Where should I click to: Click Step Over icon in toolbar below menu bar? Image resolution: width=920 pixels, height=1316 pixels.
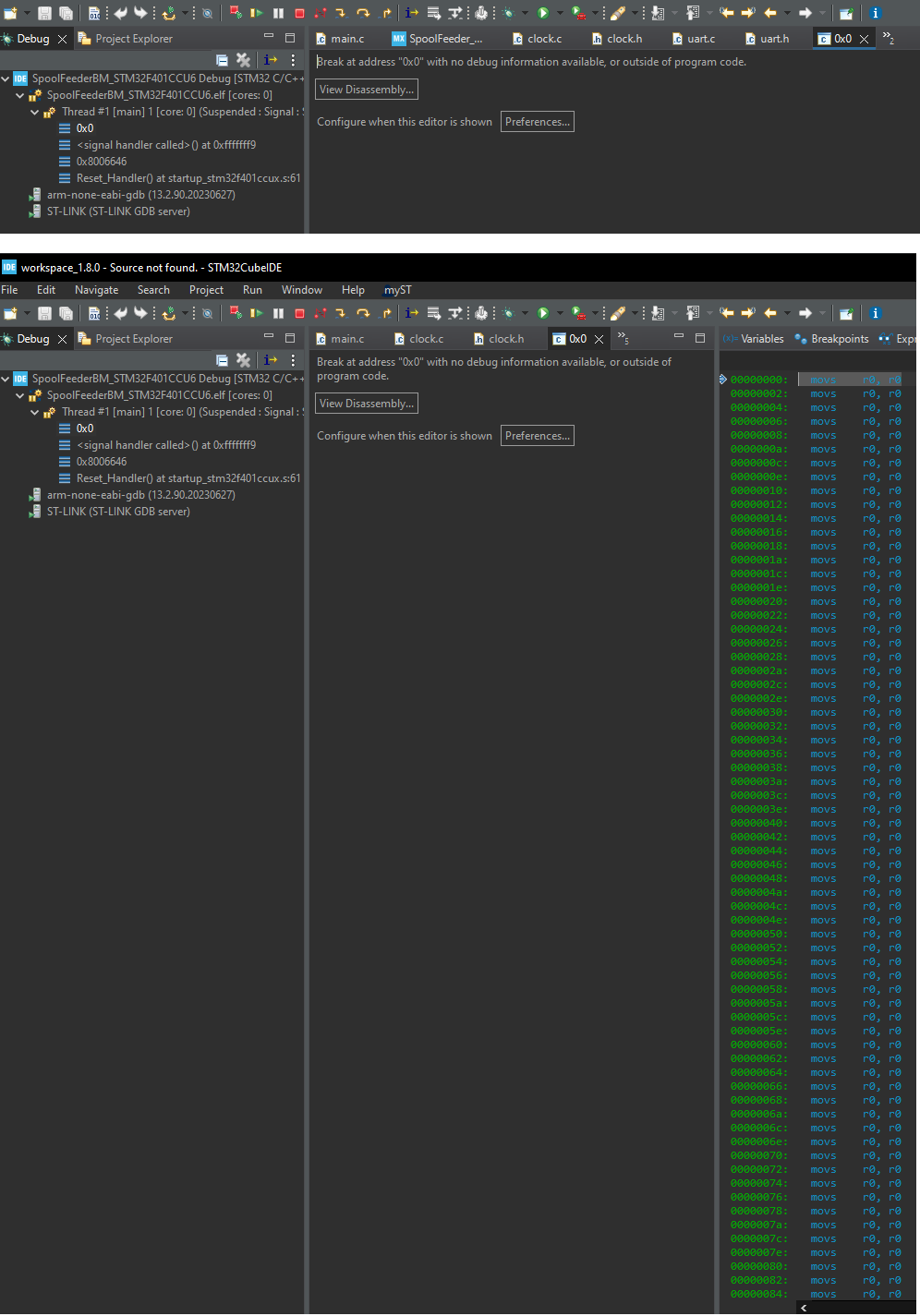click(x=363, y=314)
